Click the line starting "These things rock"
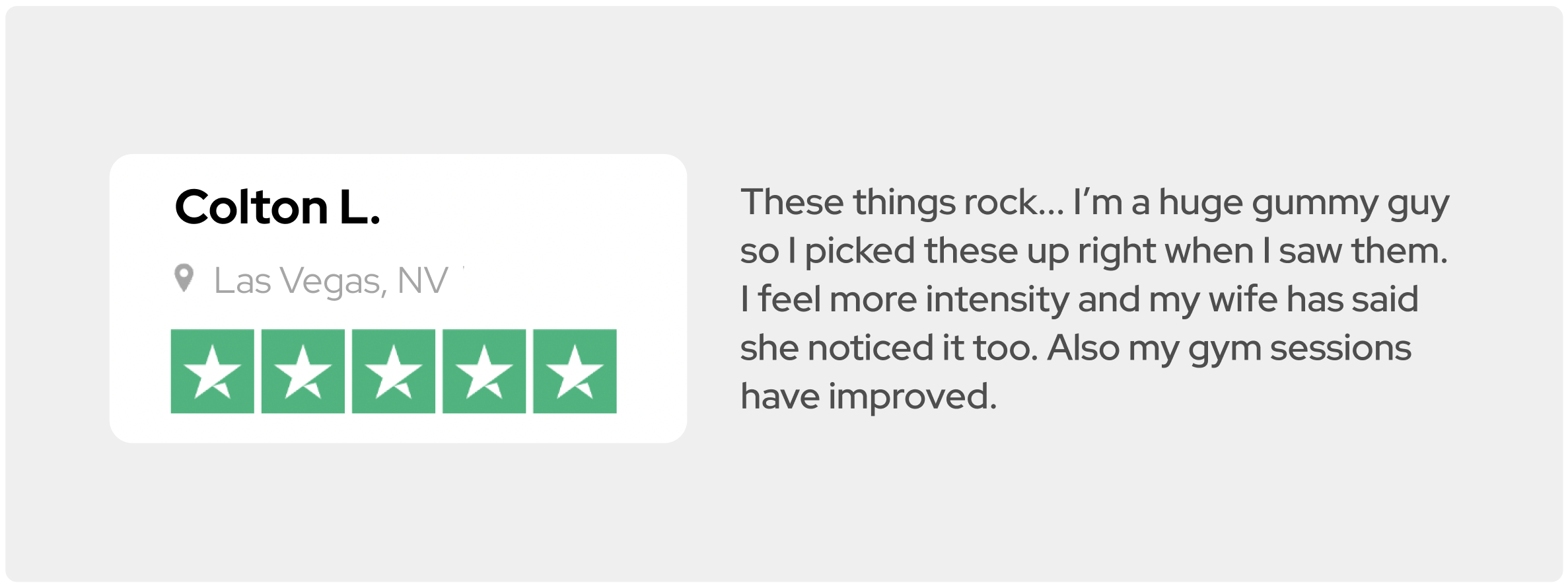 click(x=1094, y=202)
